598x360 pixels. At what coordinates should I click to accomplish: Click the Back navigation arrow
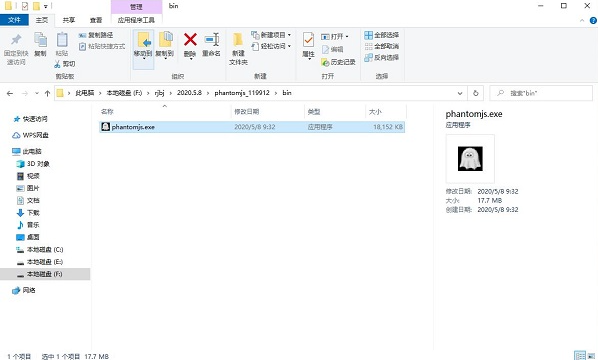10,93
